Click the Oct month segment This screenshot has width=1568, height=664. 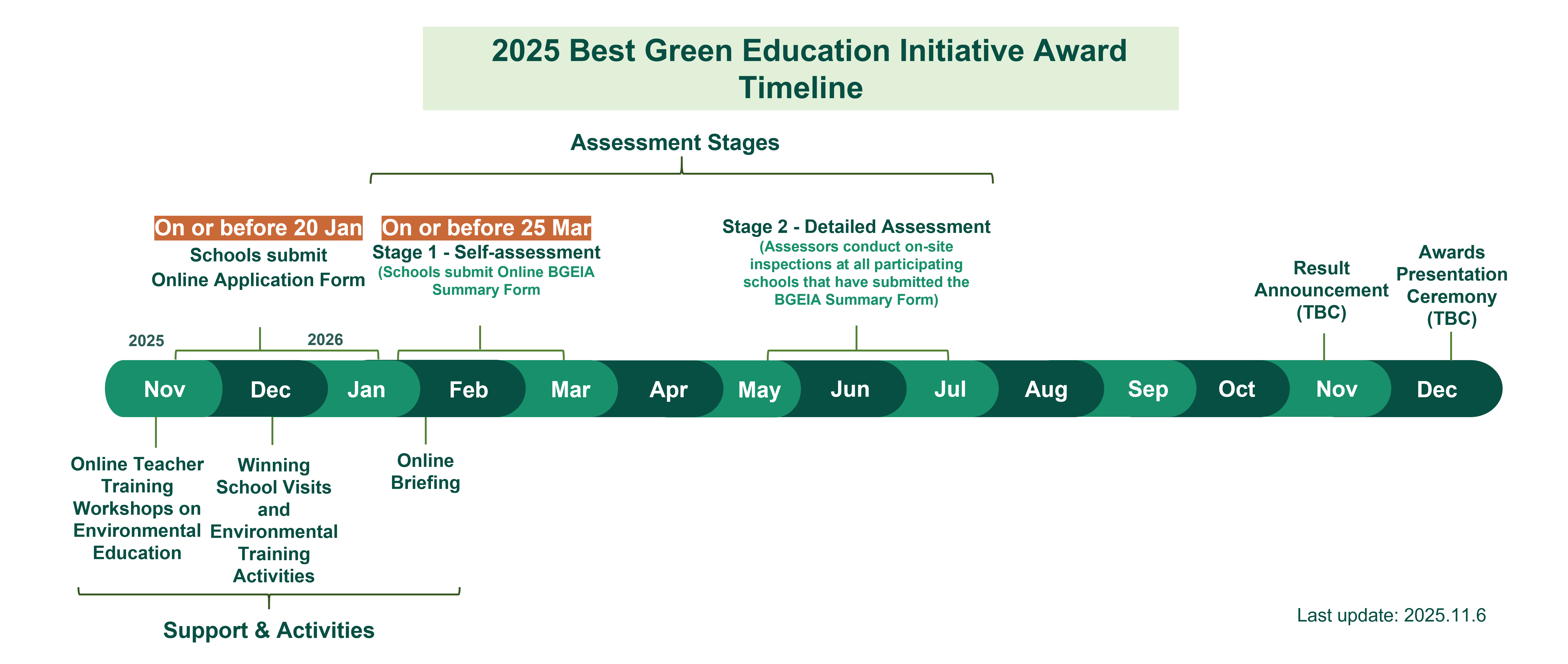pyautogui.click(x=1236, y=389)
